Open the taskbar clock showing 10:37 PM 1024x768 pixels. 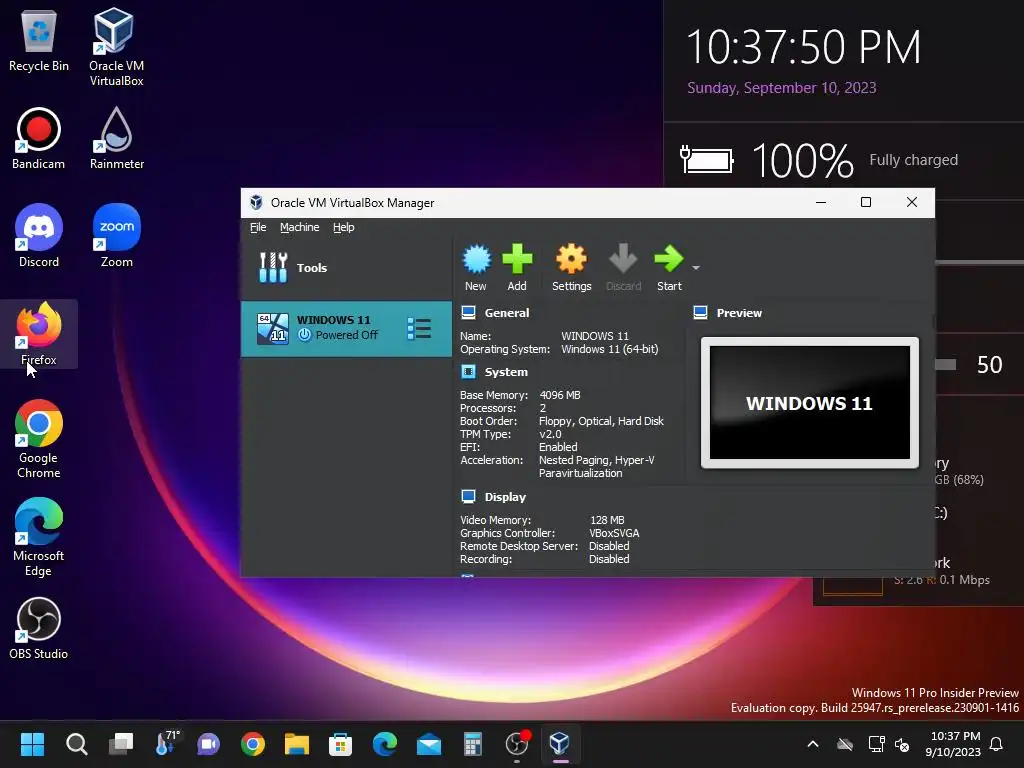click(x=953, y=744)
